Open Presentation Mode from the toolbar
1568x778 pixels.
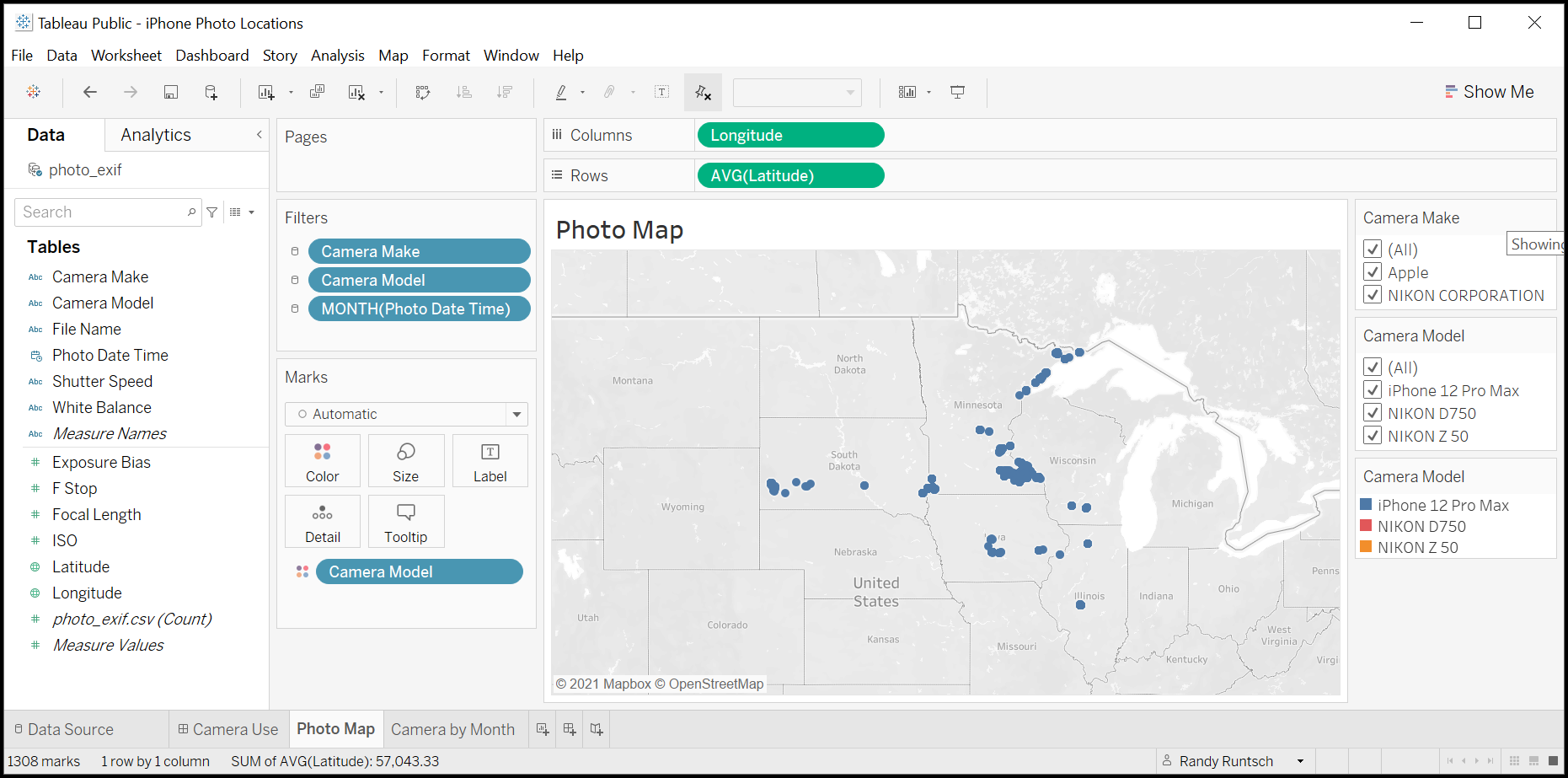click(x=957, y=92)
